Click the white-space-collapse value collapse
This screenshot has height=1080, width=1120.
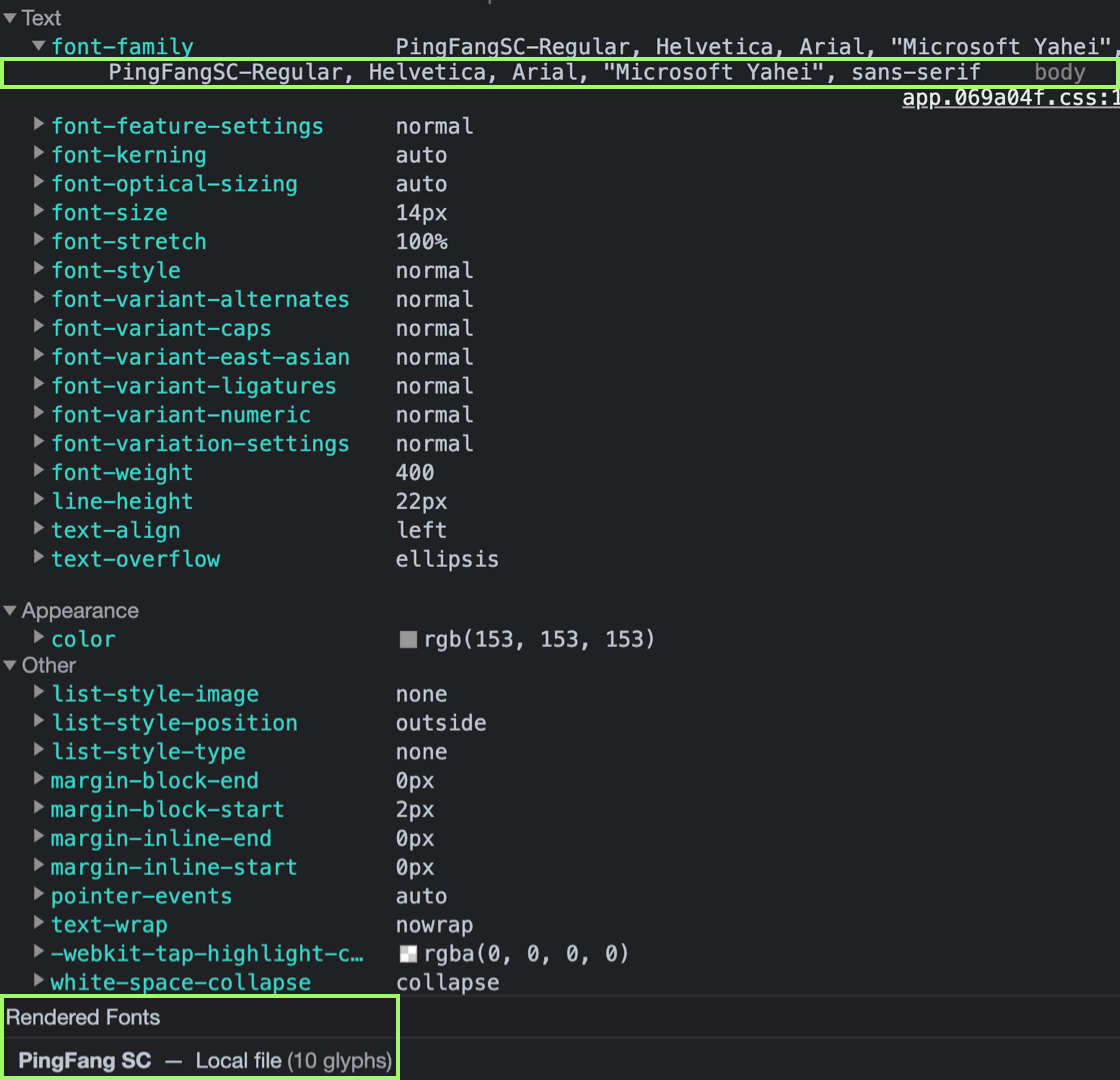coord(447,983)
